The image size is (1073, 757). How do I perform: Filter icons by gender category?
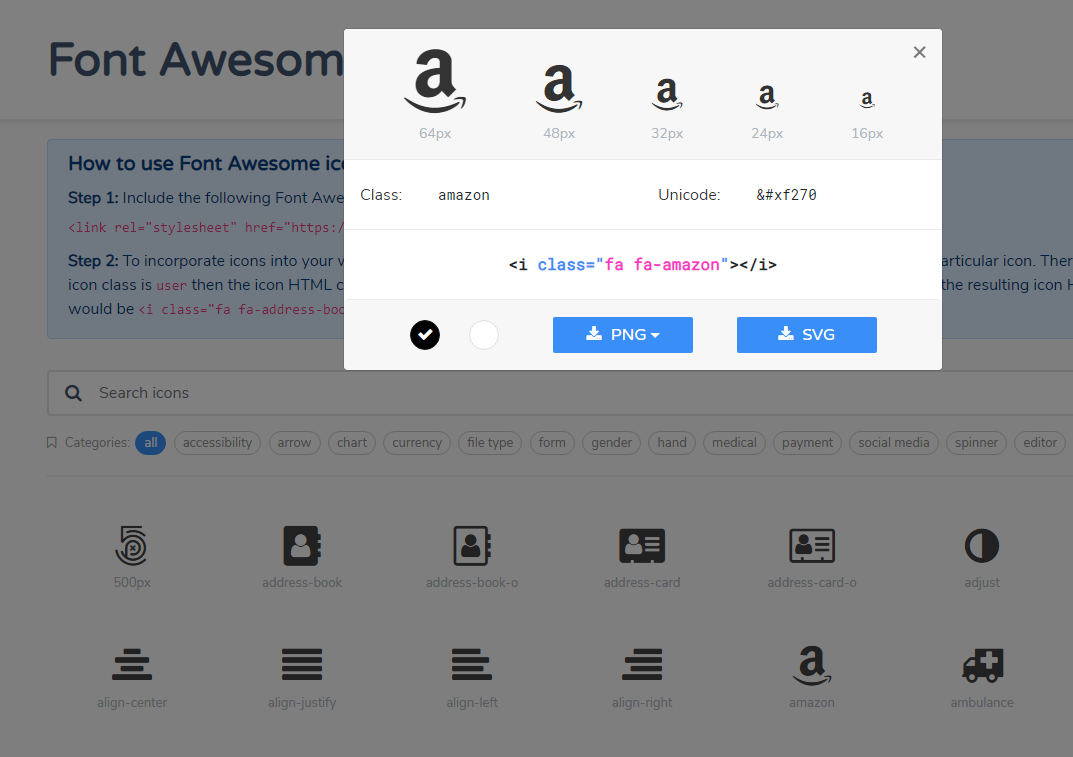612,443
